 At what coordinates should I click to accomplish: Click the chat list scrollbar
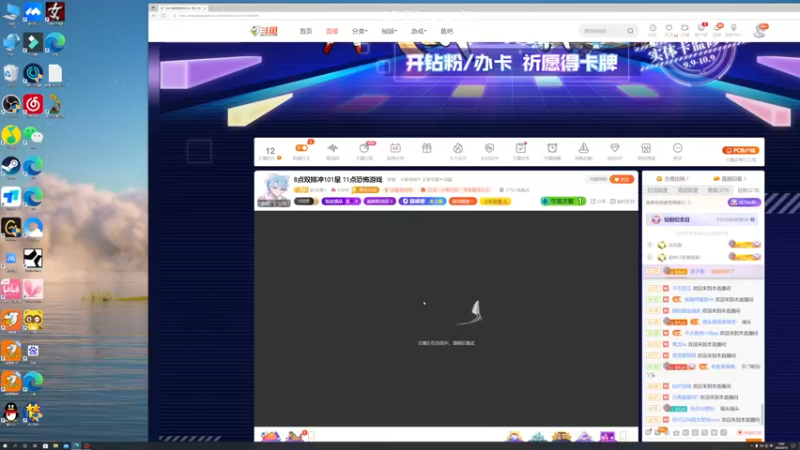click(762, 413)
